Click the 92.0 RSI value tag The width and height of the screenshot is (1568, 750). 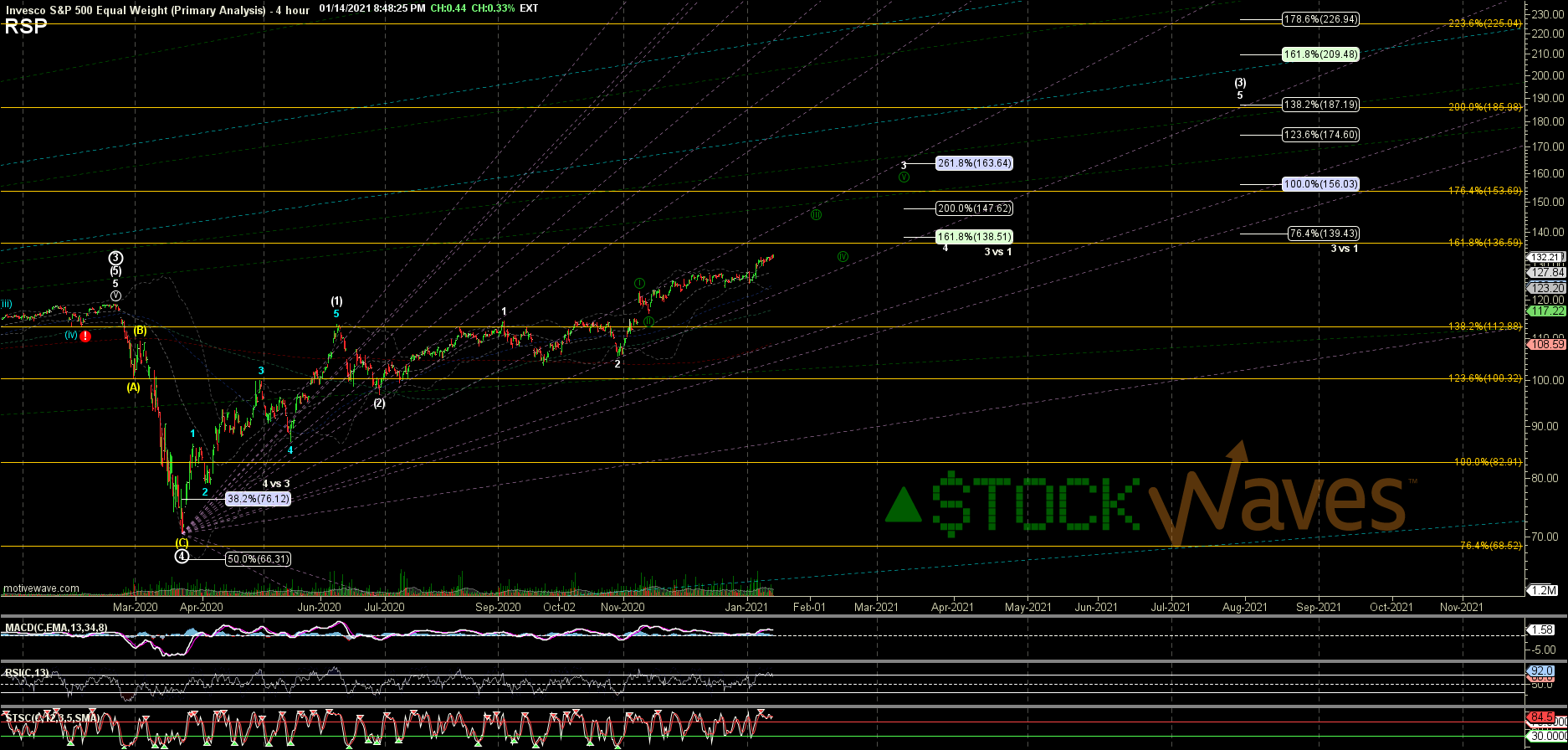point(1541,671)
